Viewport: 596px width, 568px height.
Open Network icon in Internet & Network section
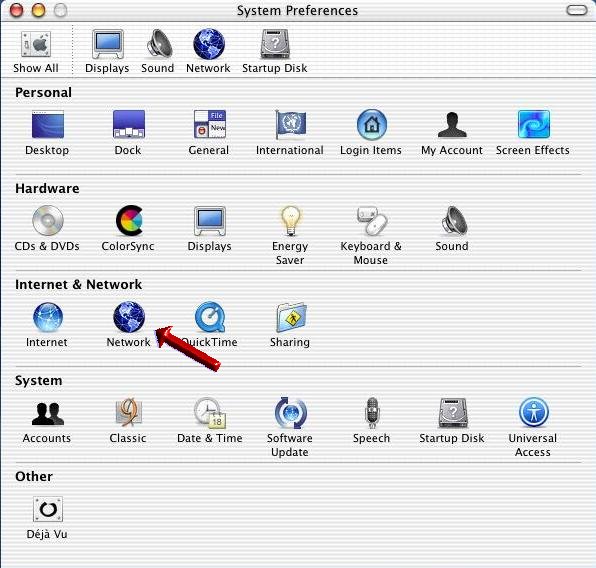[x=129, y=317]
